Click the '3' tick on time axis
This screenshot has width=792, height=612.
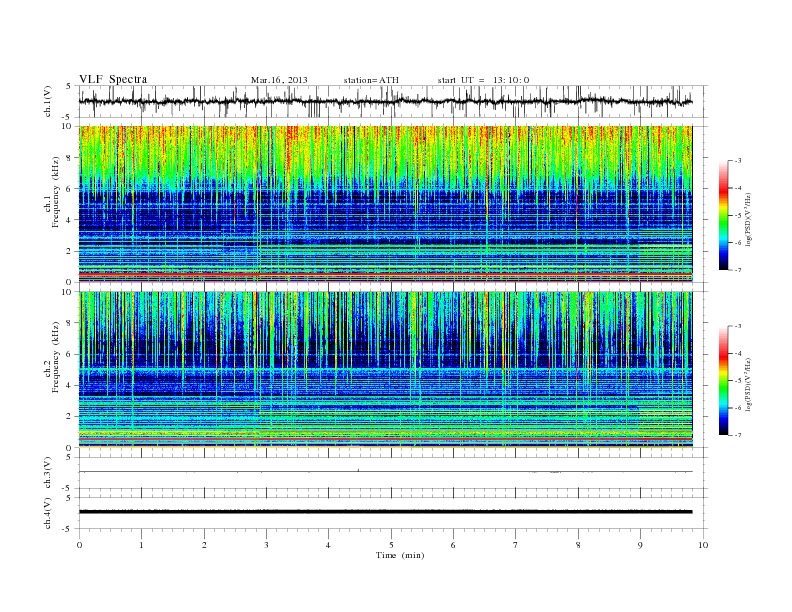pos(266,545)
